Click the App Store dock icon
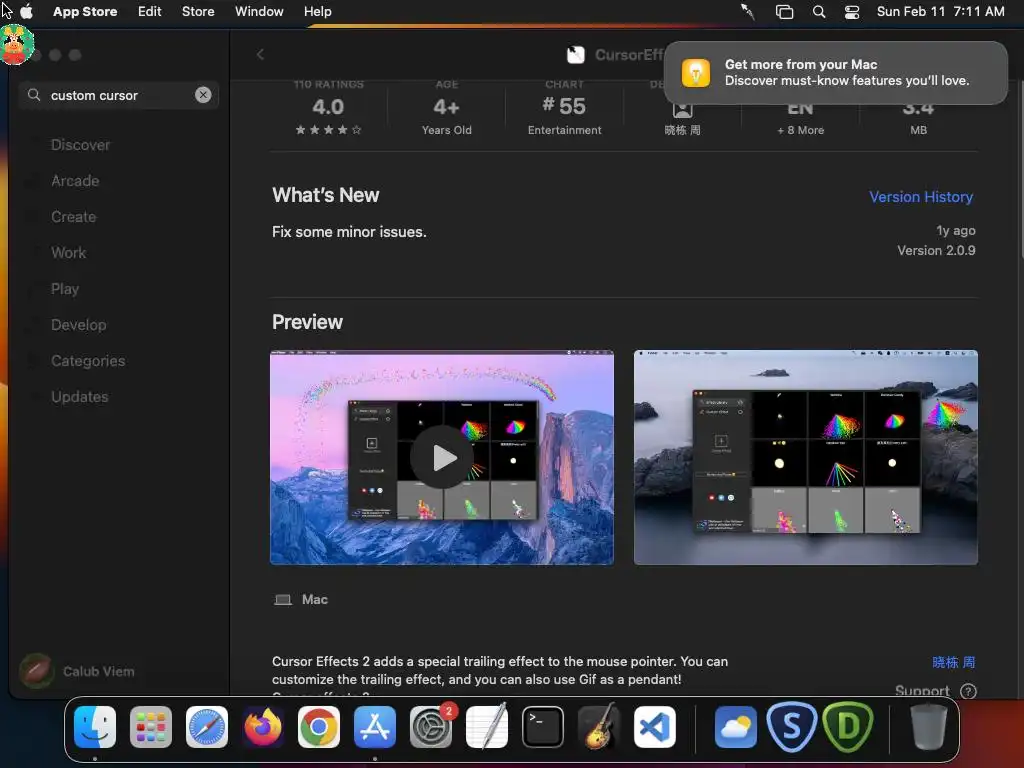Viewport: 1024px width, 768px height. [375, 727]
